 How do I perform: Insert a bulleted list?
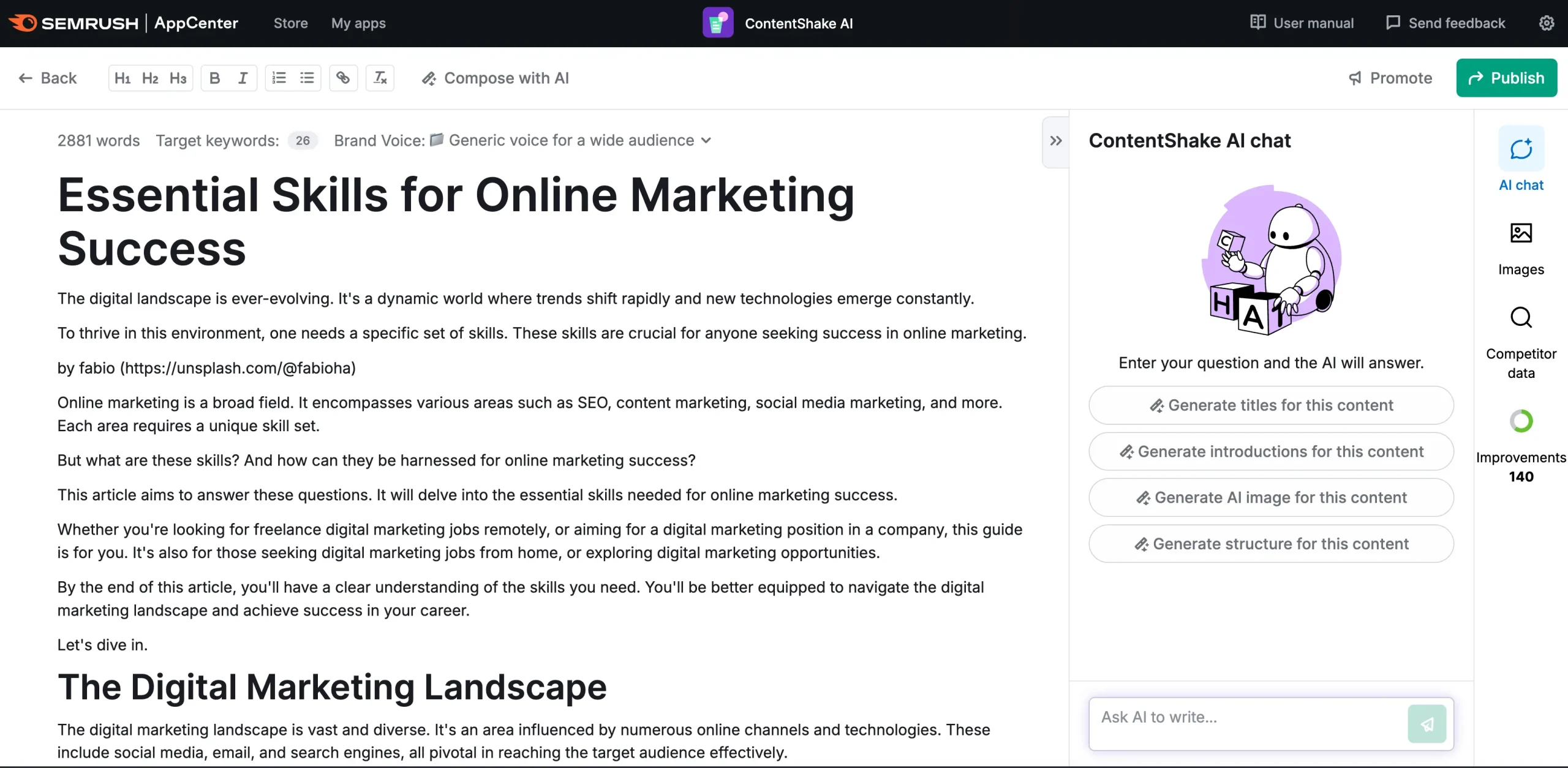[307, 78]
